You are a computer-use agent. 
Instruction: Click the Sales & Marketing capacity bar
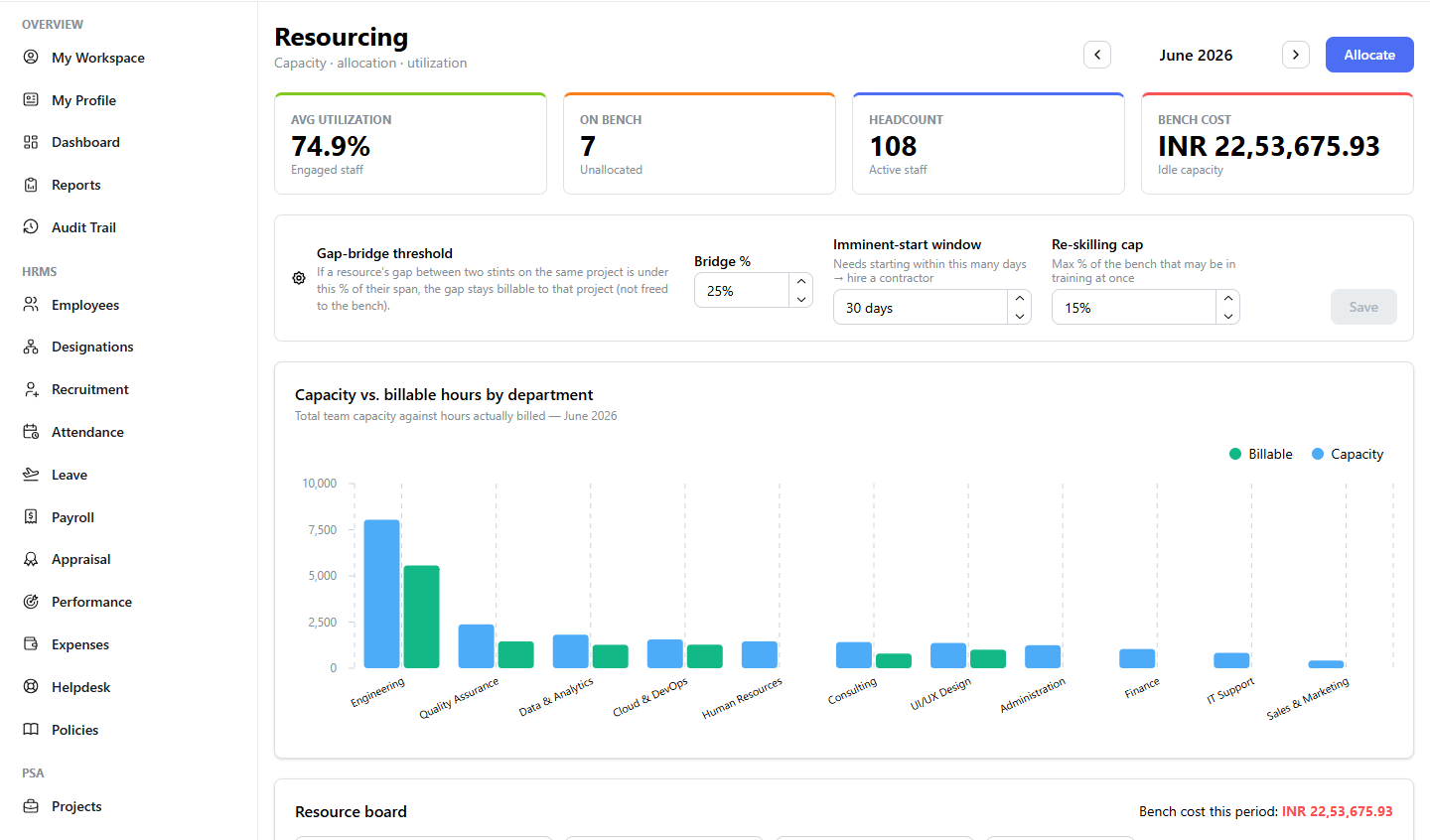click(1327, 664)
